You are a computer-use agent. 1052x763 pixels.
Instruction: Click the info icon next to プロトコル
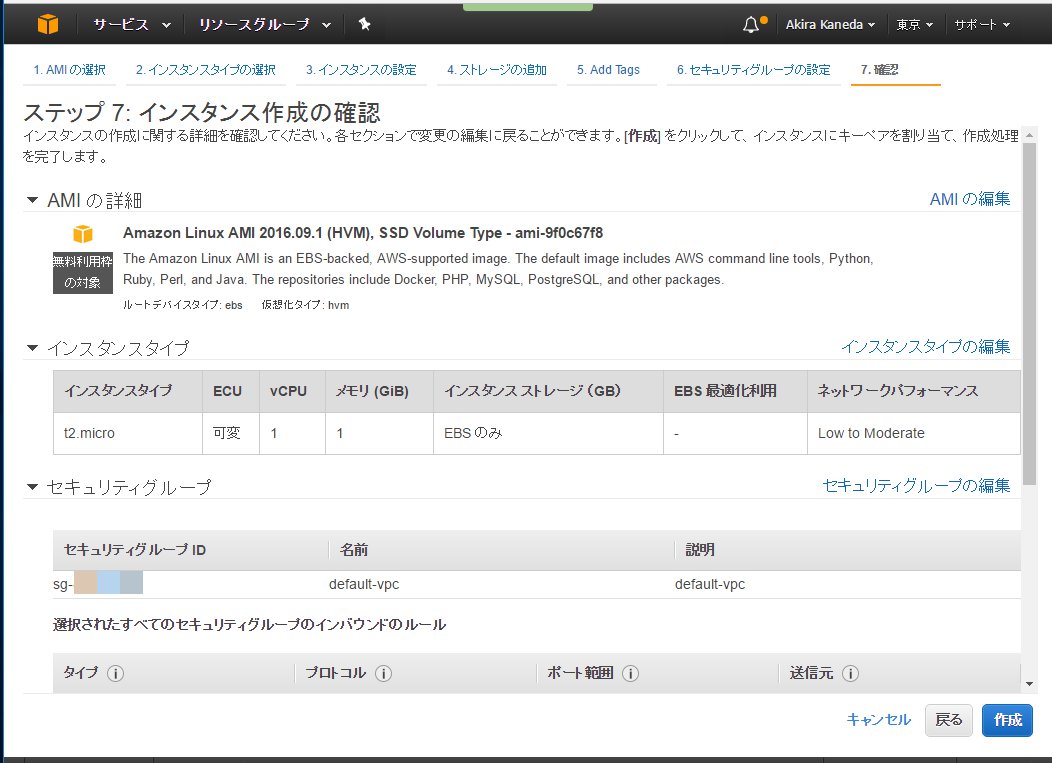(383, 673)
